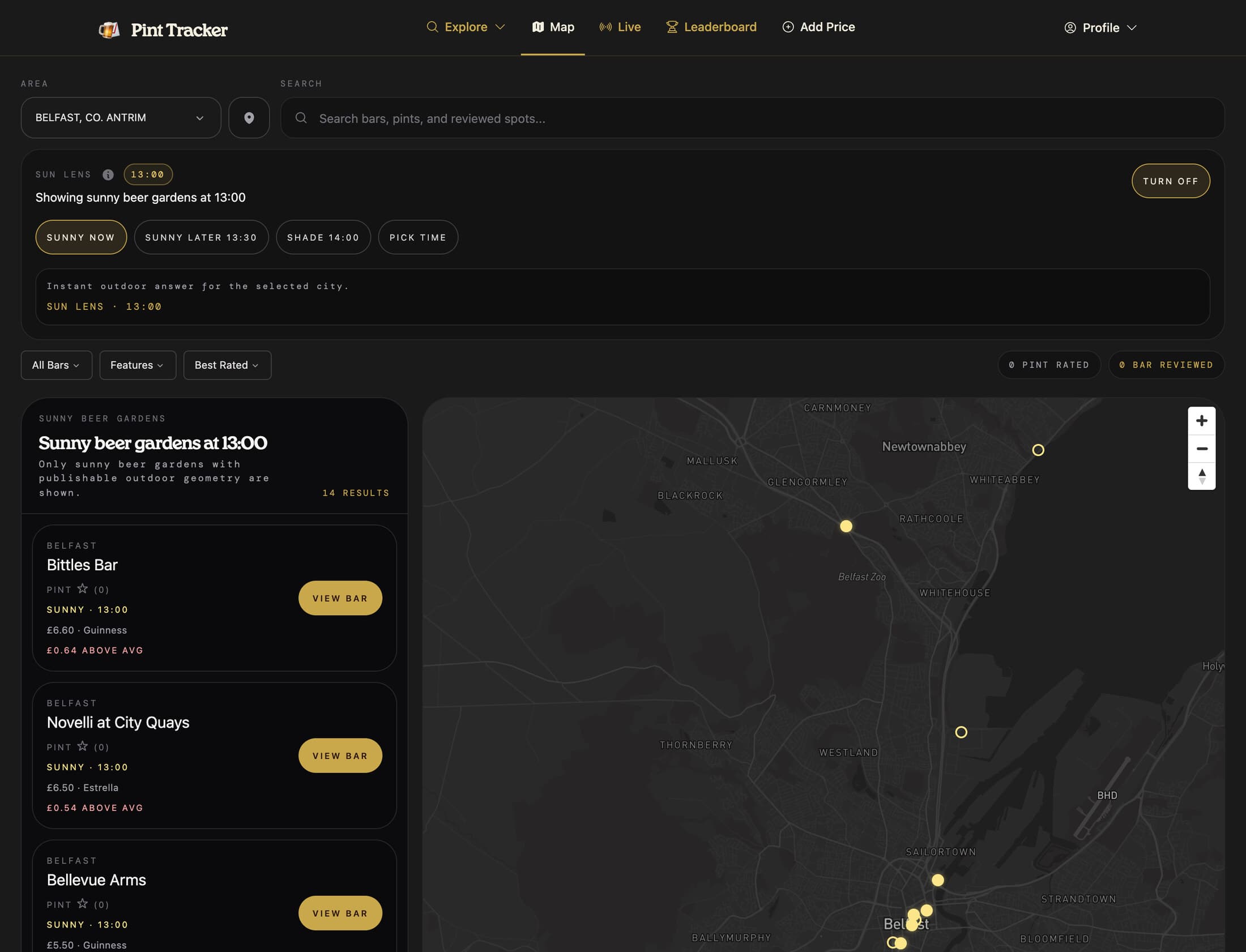
Task: Click the location pin button beside area
Action: 249,118
